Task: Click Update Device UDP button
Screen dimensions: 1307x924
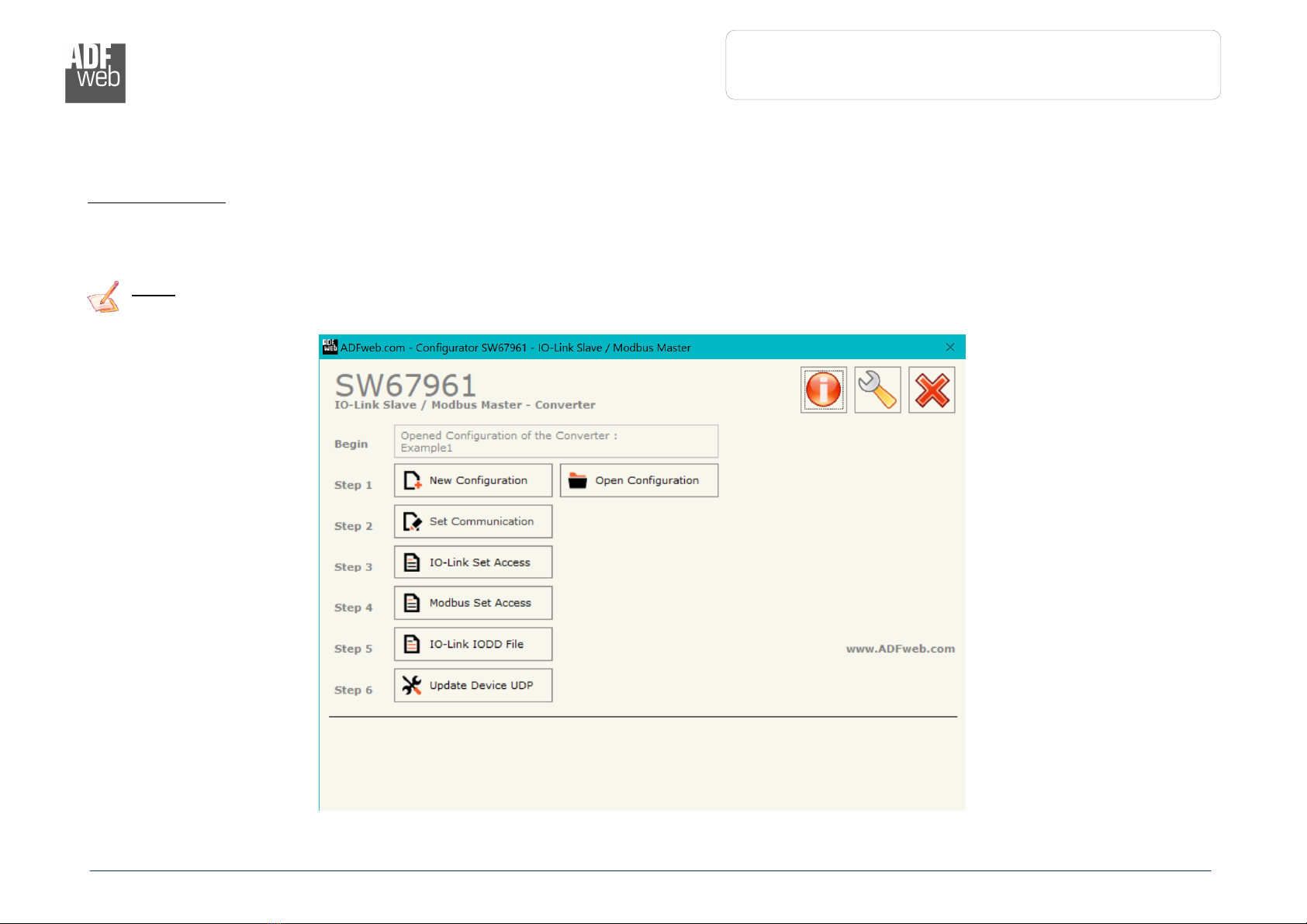Action: [x=473, y=685]
